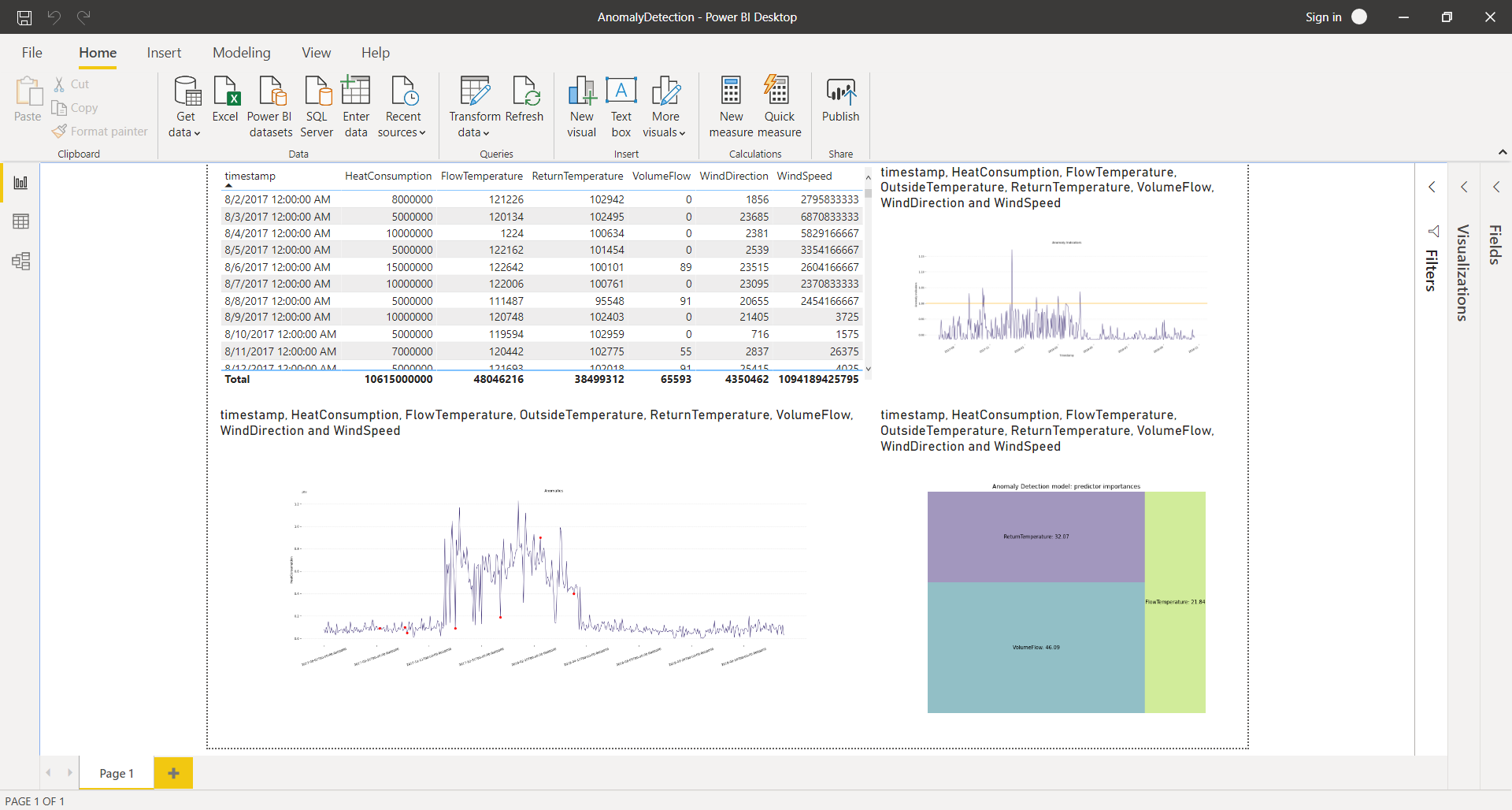Switch to Model view sidebar icon
Screen dimensions: 1512x810
click(21, 261)
